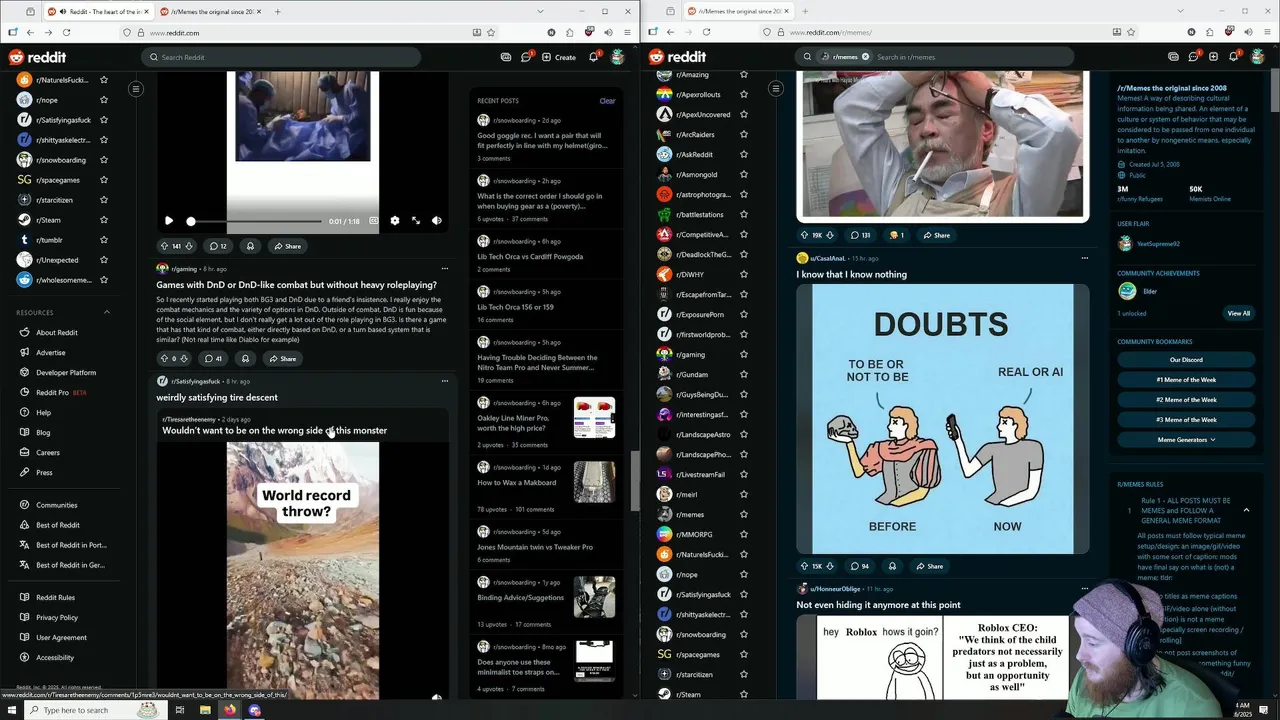Open #1 Meme of the Week
This screenshot has width=1280, height=720.
[x=1186, y=380]
